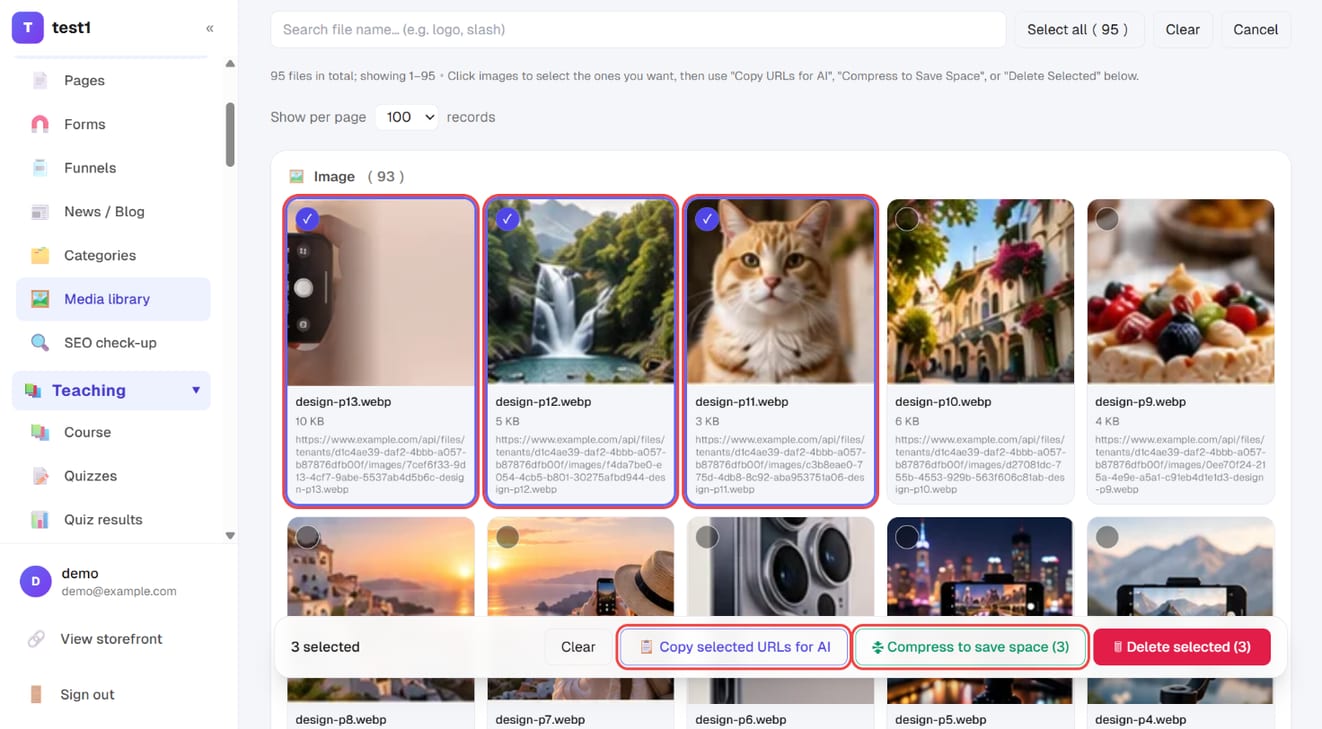Screen dimensions: 1322x729
Task: Click Select all (95) button
Action: tap(1078, 29)
